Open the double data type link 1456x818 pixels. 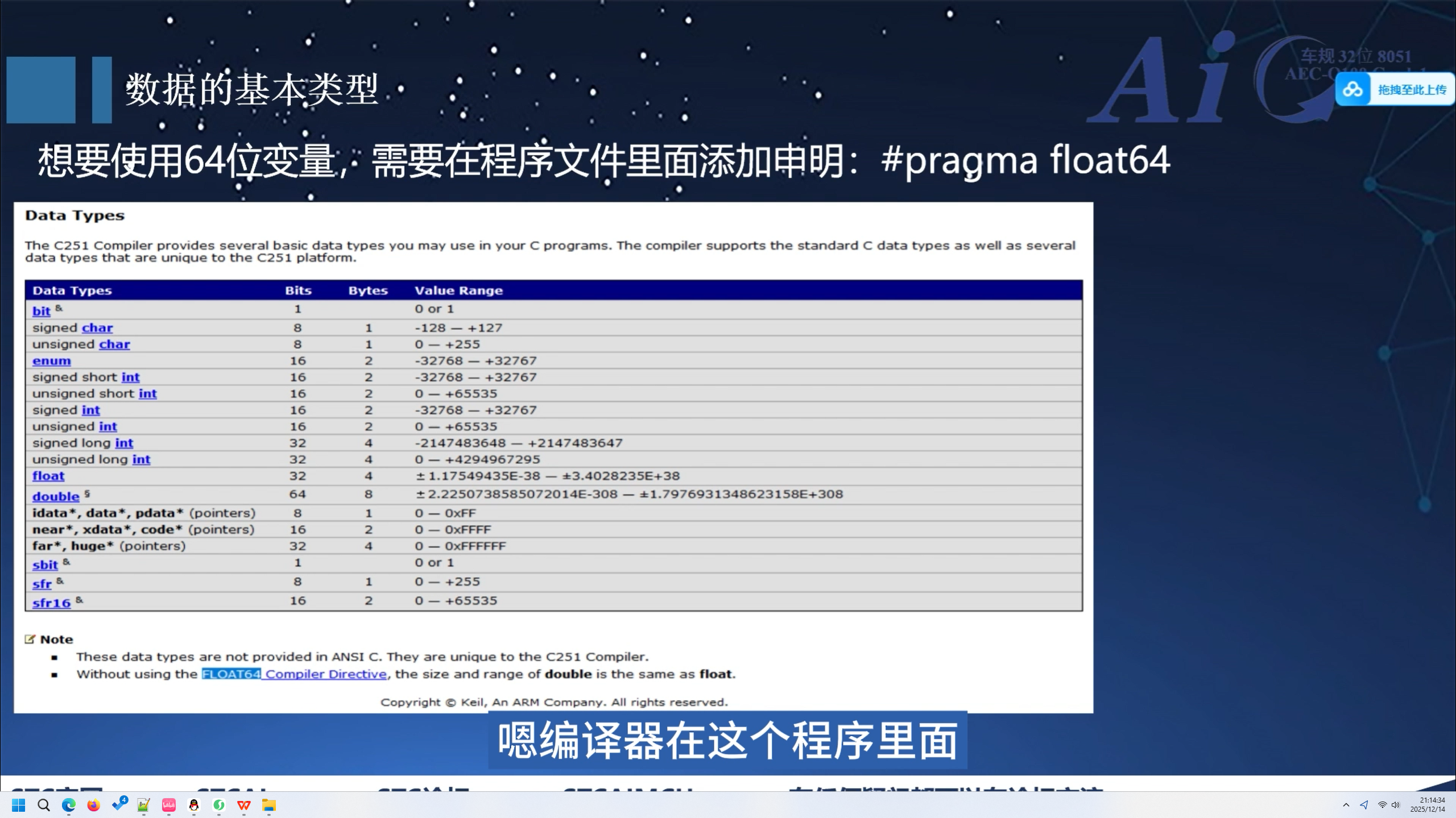tap(55, 496)
